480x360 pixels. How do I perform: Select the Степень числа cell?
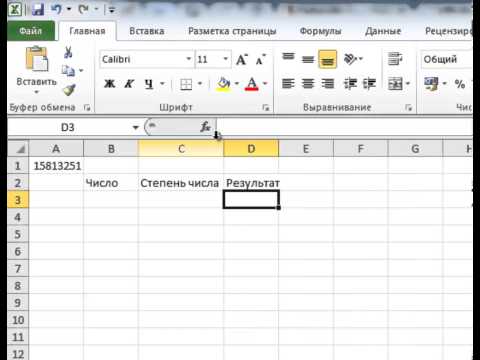coord(181,183)
